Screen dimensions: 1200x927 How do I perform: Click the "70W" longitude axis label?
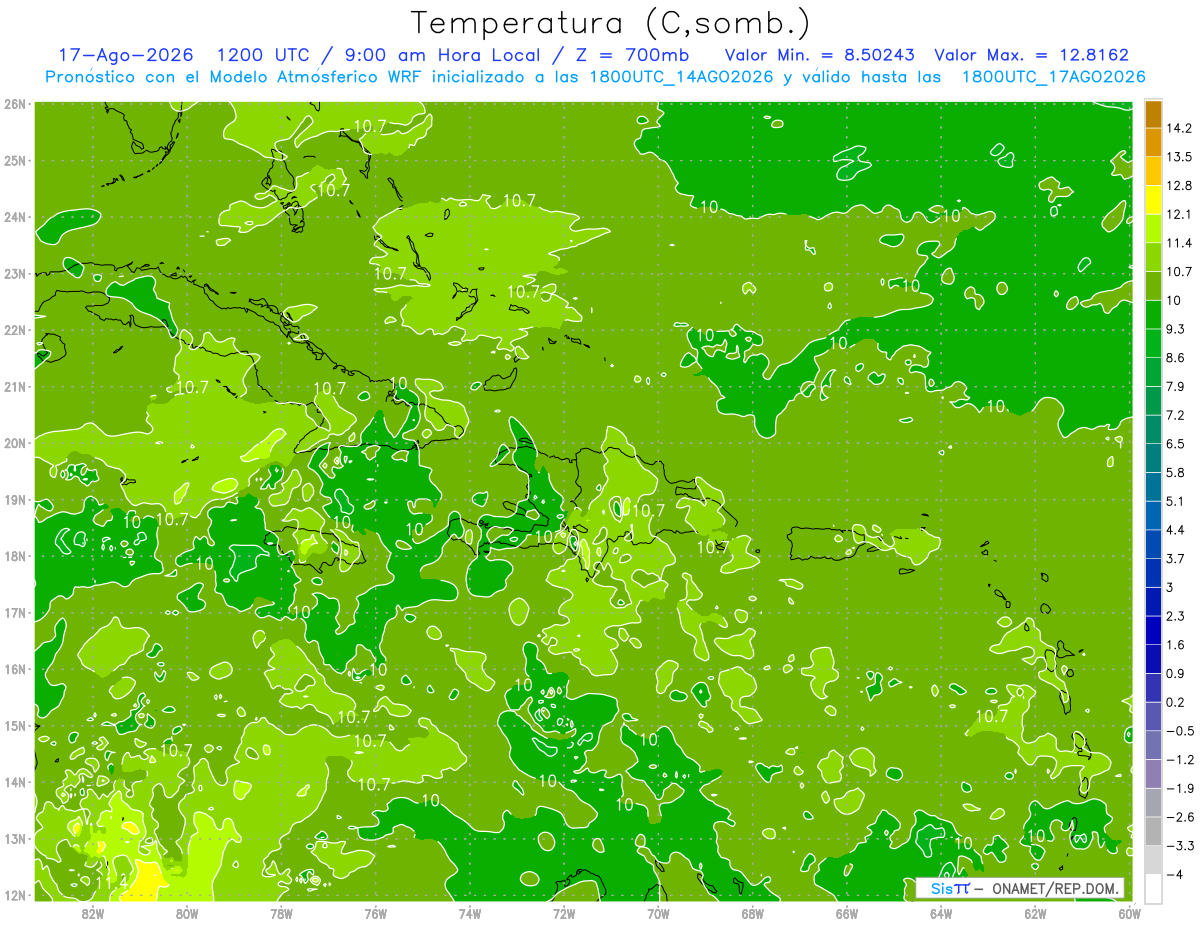(658, 913)
